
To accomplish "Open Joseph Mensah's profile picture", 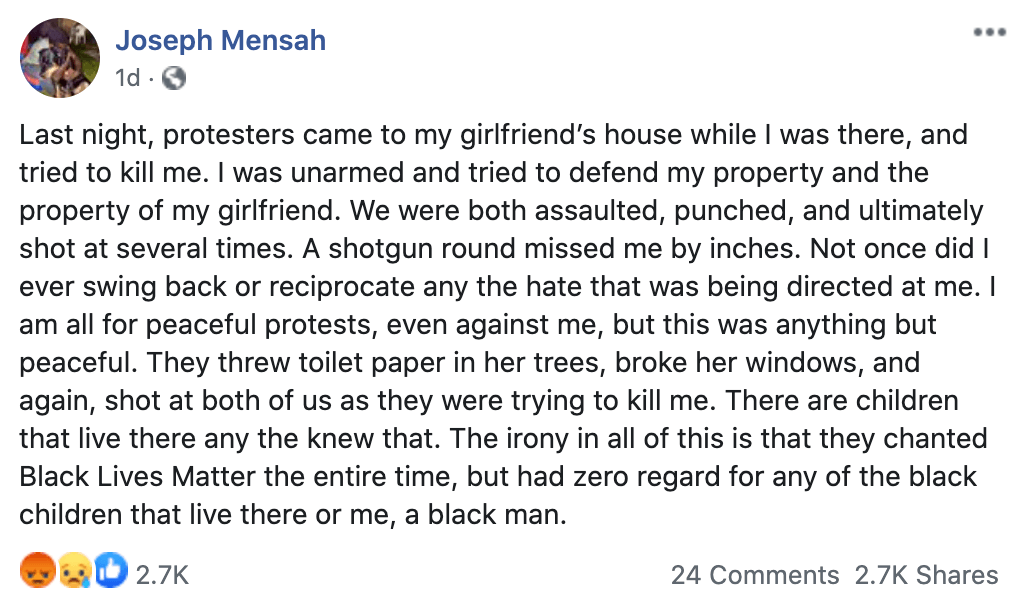I will tap(60, 58).
